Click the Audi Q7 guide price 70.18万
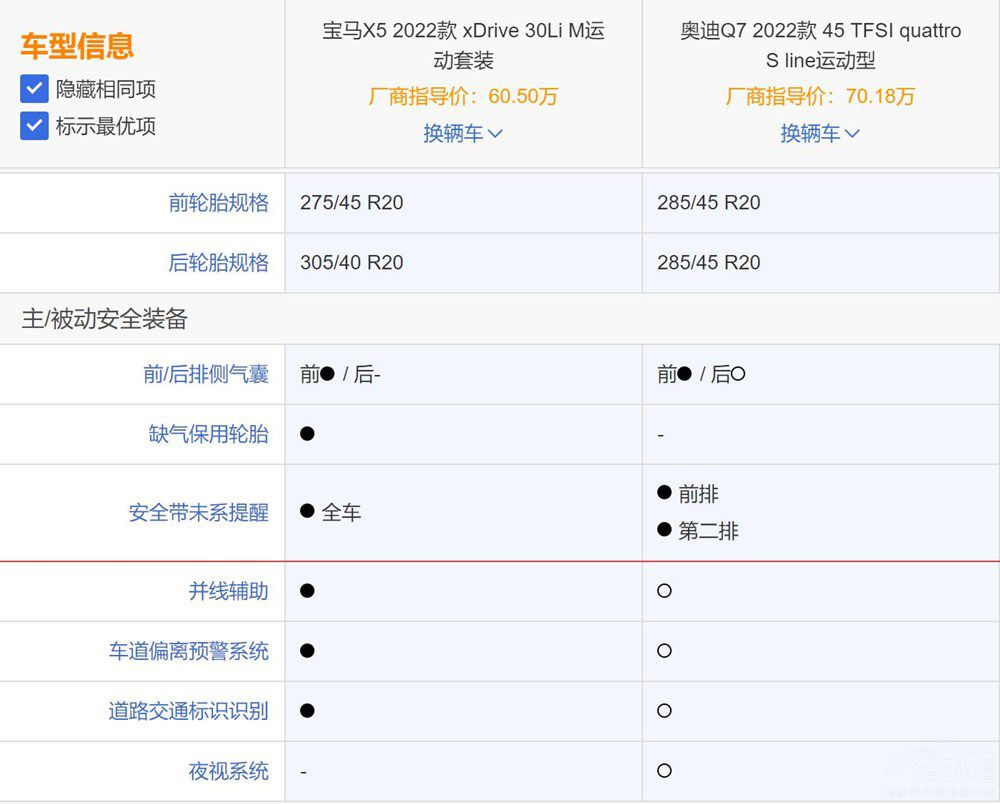Screen dimensions: 1000x804 click(x=820, y=96)
